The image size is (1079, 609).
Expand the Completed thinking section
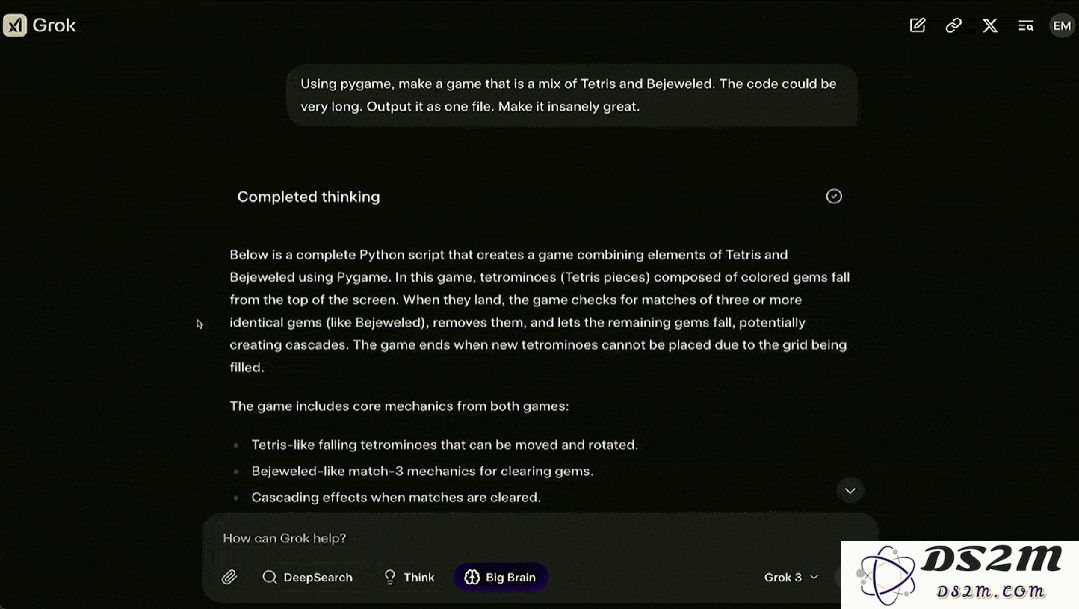(x=538, y=197)
